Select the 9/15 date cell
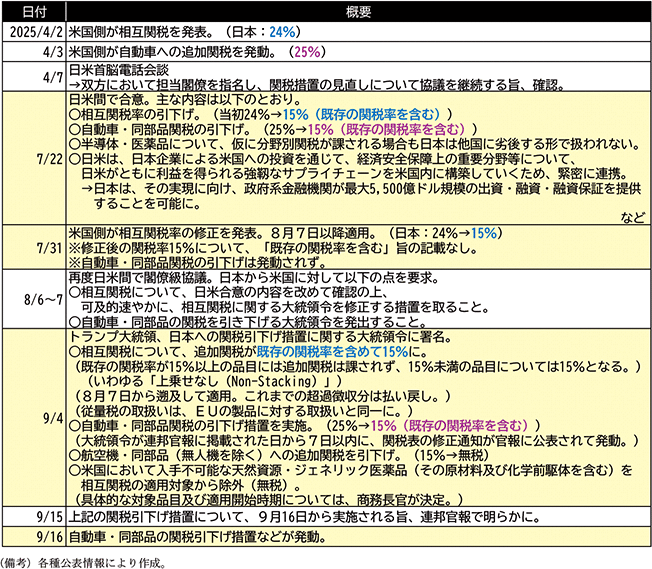The image size is (652, 569). click(33, 518)
